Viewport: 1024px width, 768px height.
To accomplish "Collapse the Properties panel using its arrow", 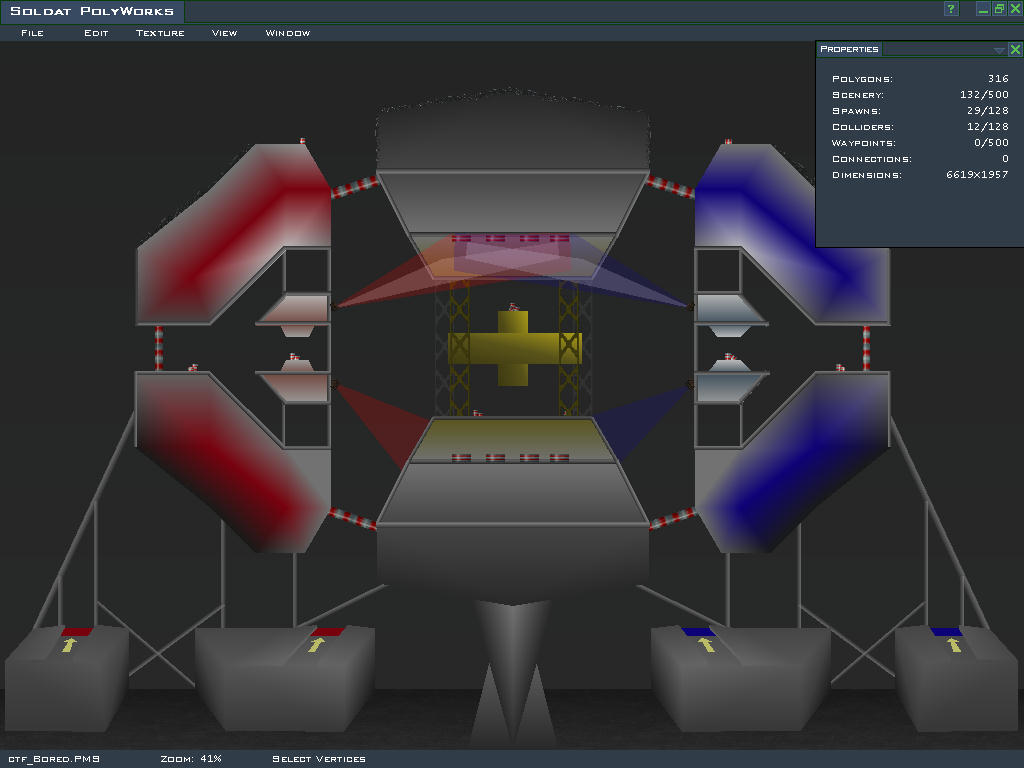I will 998,49.
